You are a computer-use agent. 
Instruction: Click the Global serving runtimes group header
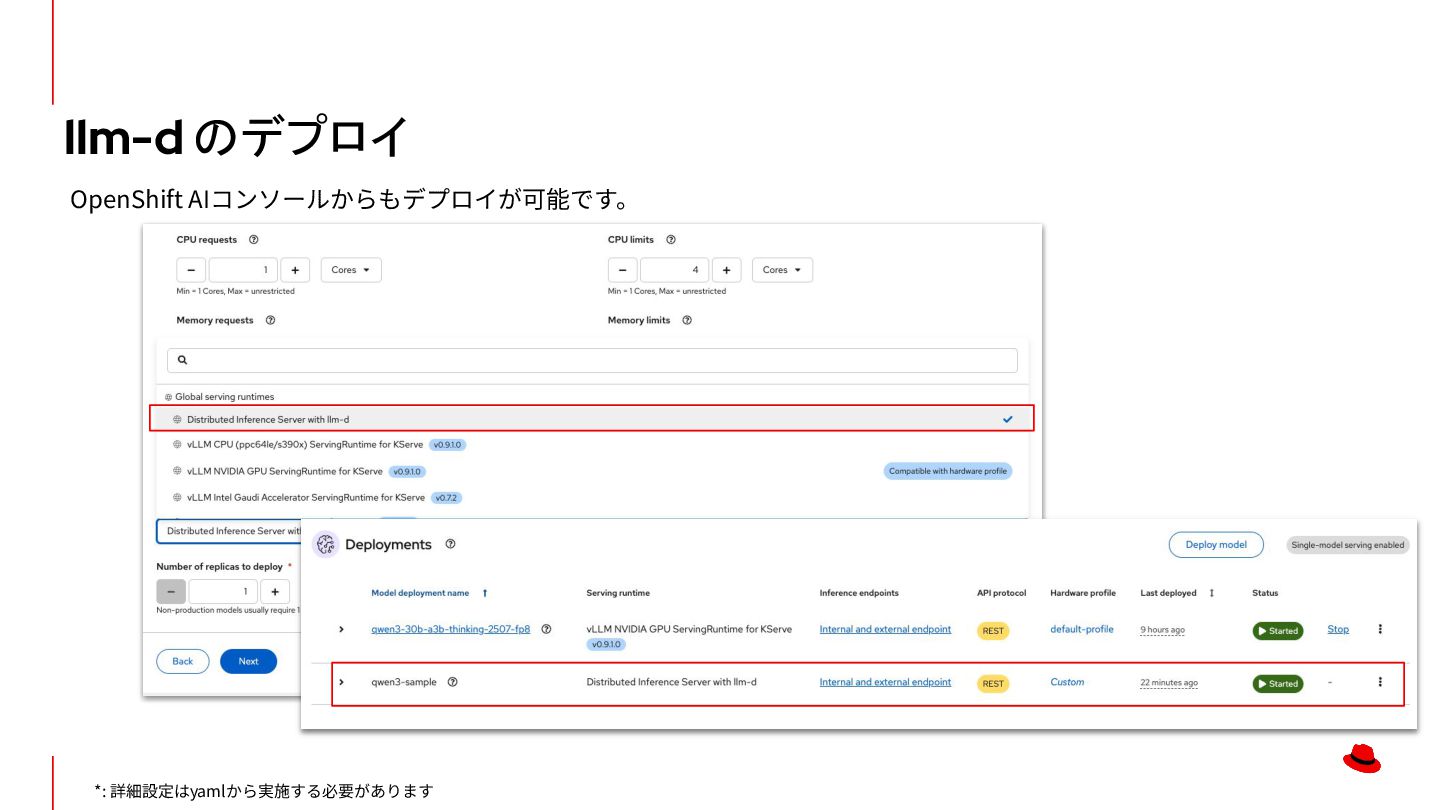point(219,397)
